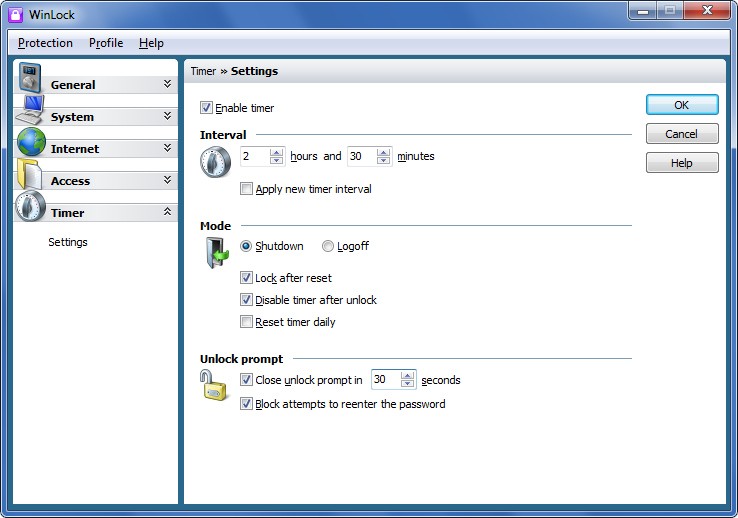
Task: Click the System sidebar header label
Action: [x=72, y=117]
